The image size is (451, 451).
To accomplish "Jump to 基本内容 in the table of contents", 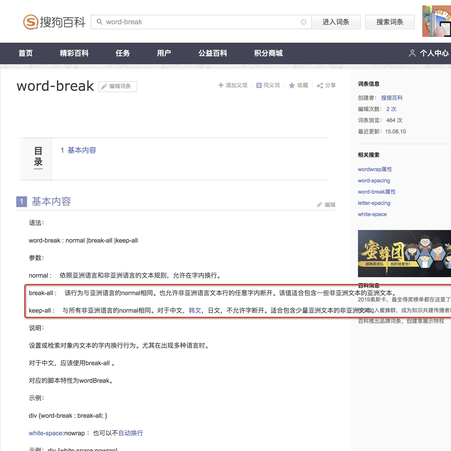I will (x=82, y=150).
